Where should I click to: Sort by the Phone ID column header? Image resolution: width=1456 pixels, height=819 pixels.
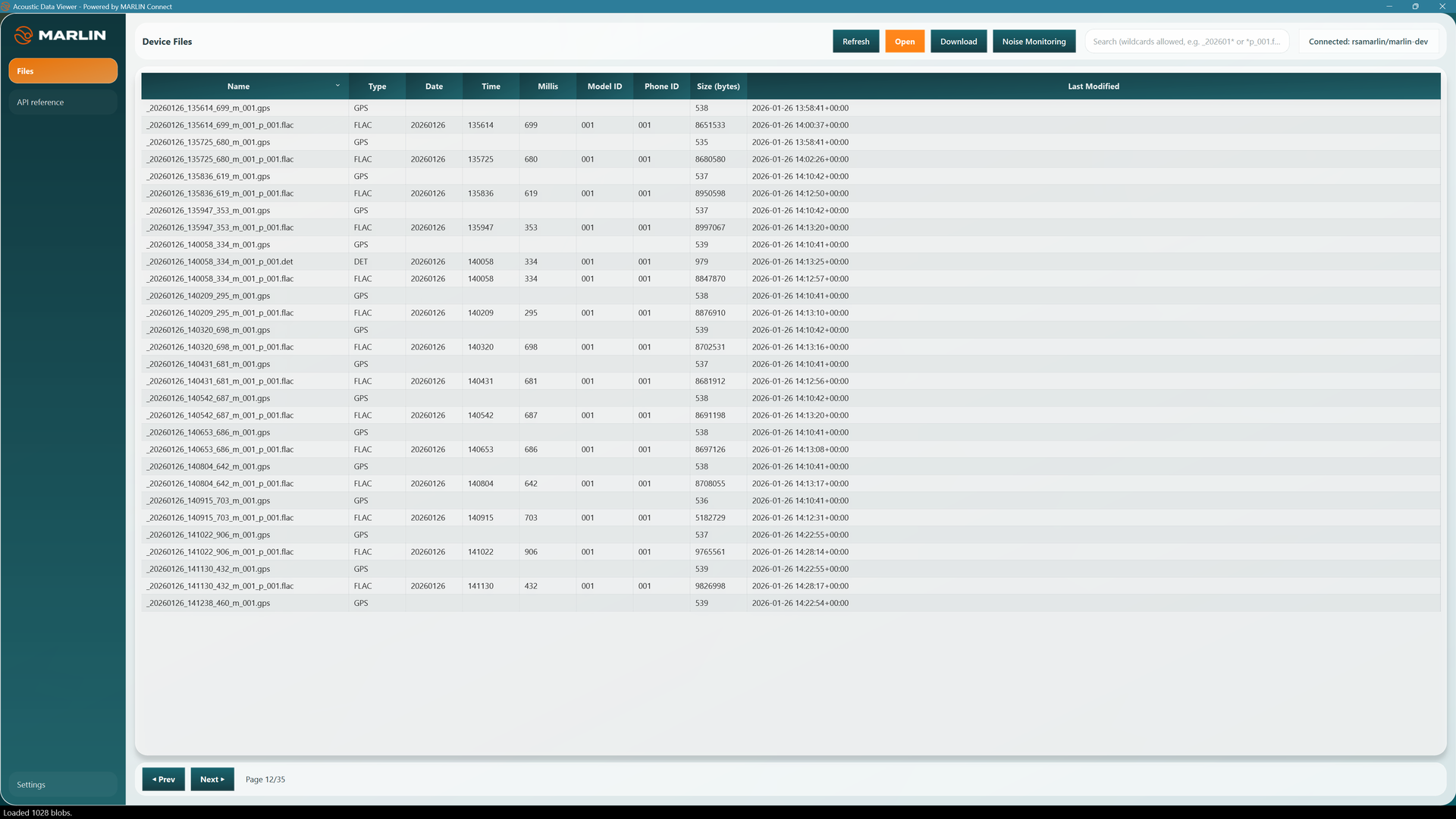click(661, 86)
